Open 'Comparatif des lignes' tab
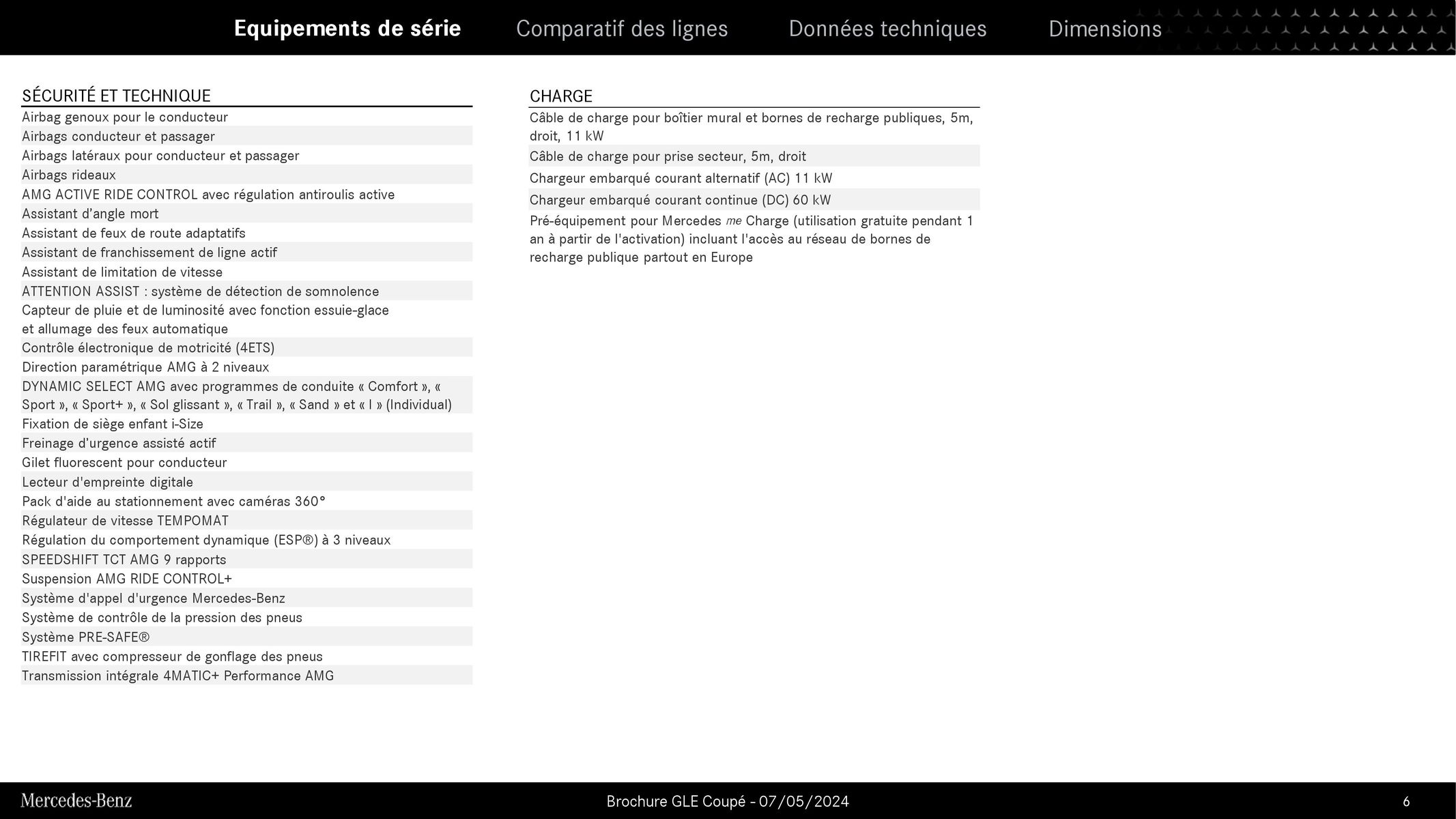The height and width of the screenshot is (819, 1456). point(622,28)
